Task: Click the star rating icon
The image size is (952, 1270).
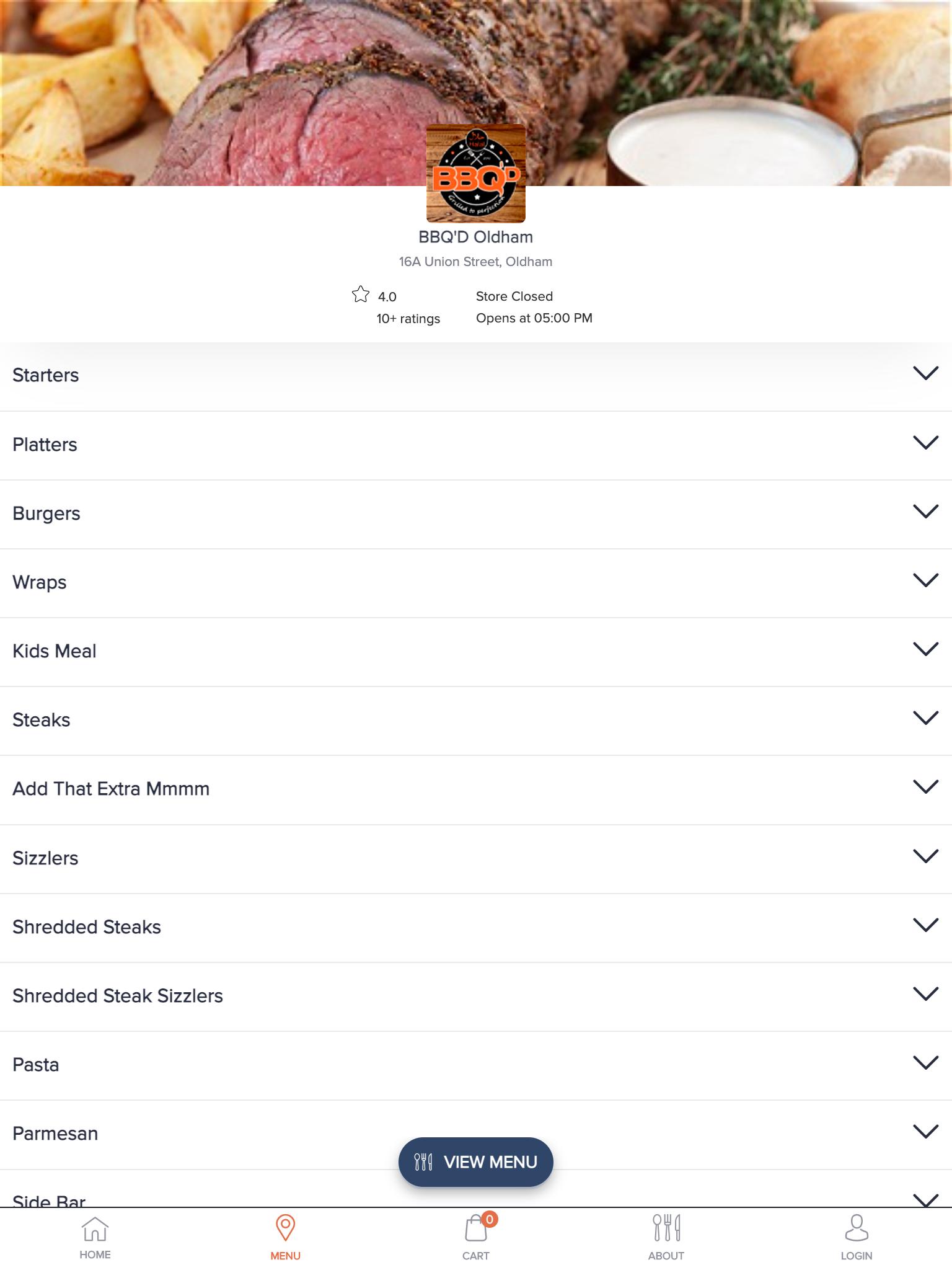Action: point(361,294)
